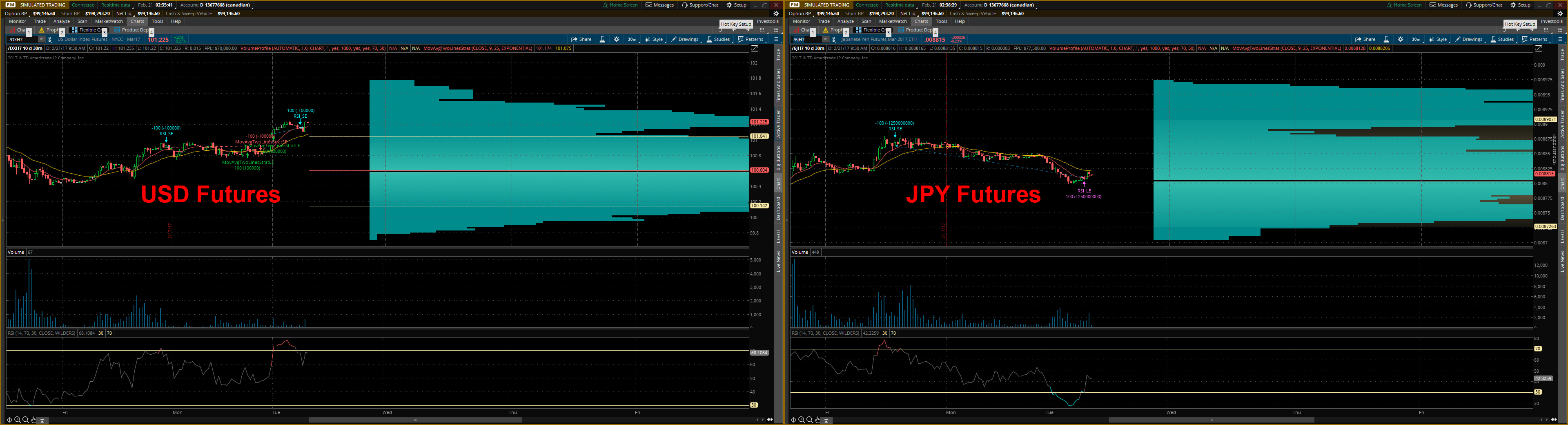The width and height of the screenshot is (1568, 425).
Task: Click the Help tab in right window
Action: (960, 21)
